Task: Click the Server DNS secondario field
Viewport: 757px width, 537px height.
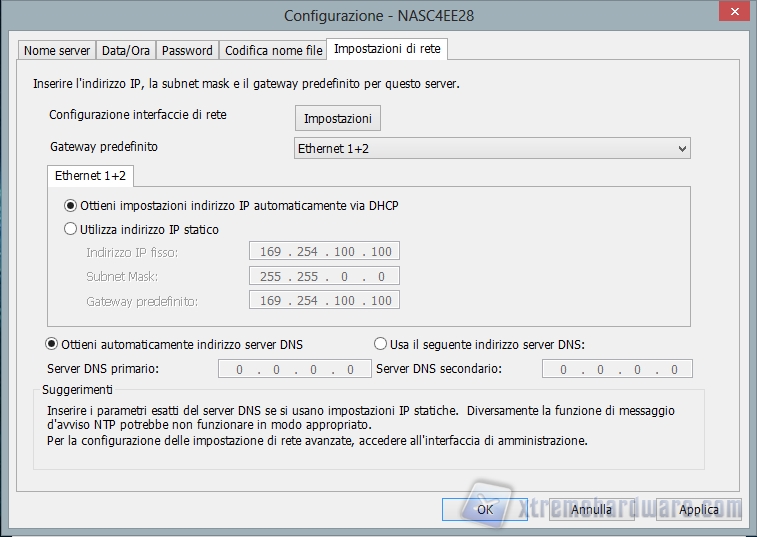Action: (x=616, y=369)
